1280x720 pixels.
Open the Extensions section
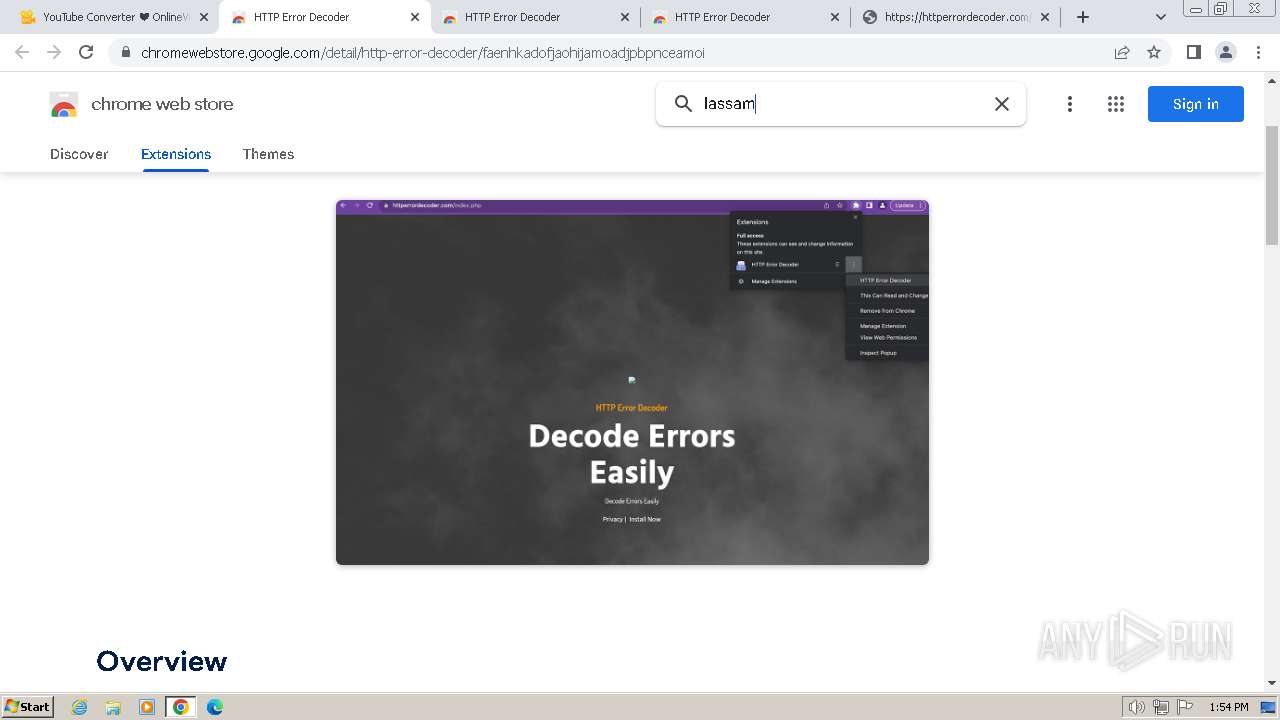click(x=176, y=154)
